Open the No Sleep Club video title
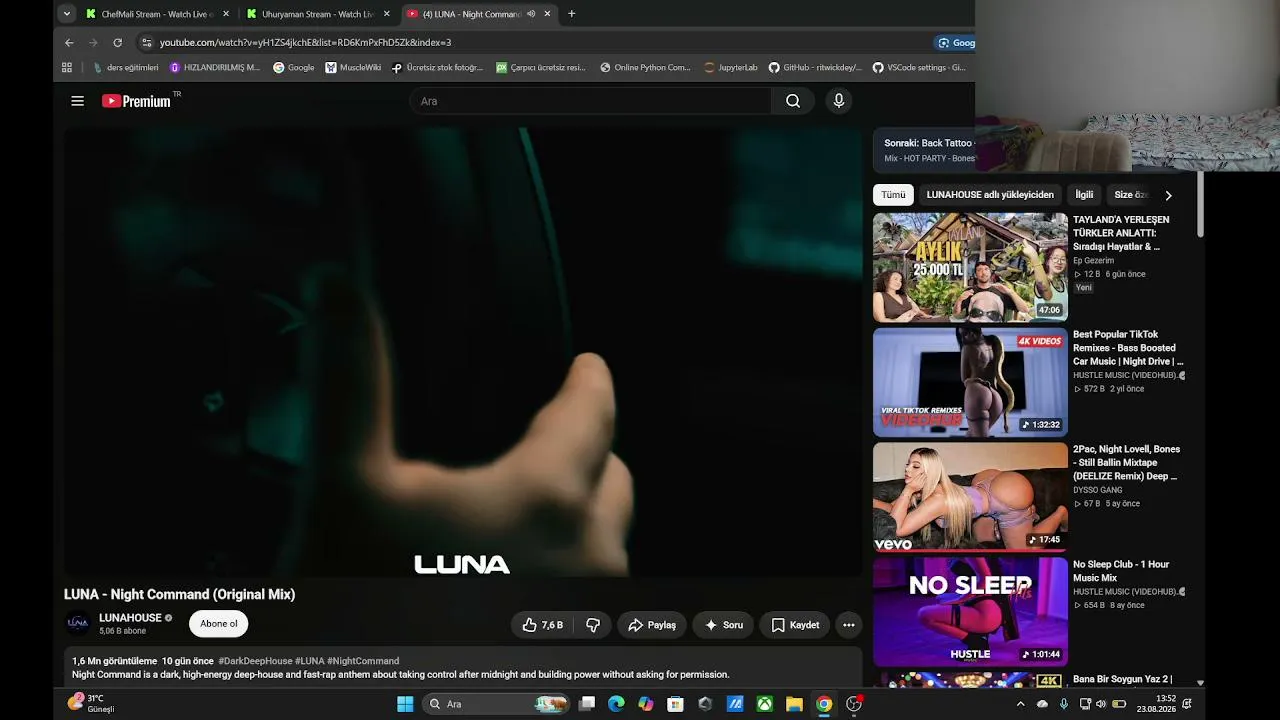The width and height of the screenshot is (1280, 720). pyautogui.click(x=1121, y=571)
